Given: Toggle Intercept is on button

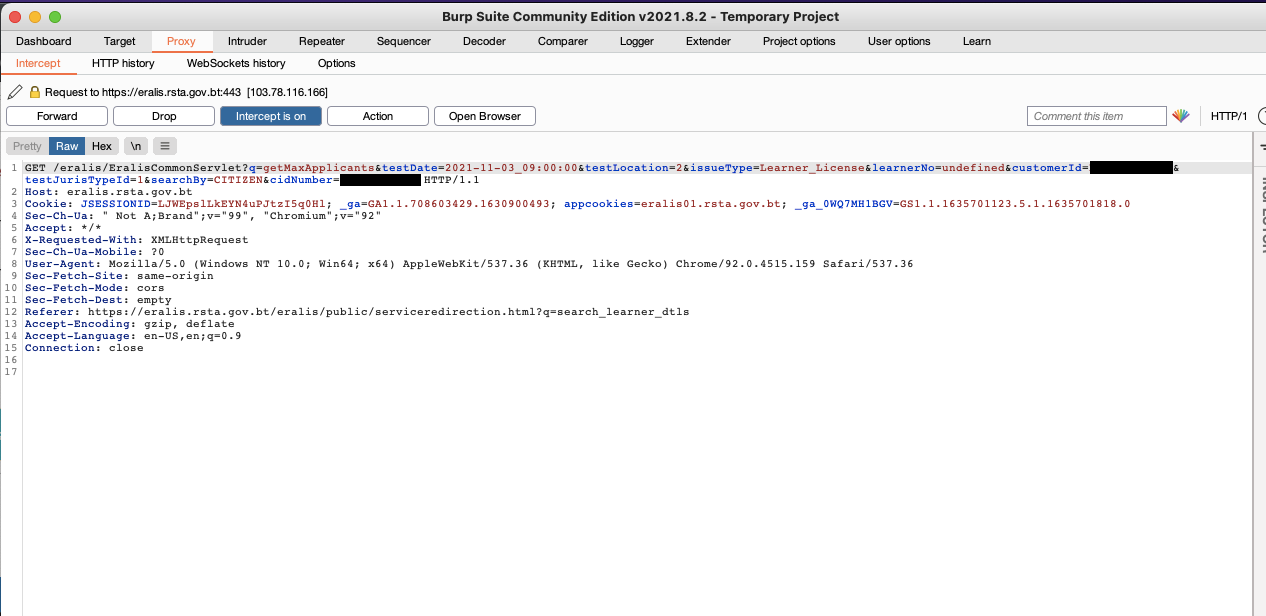Looking at the screenshot, I should (271, 116).
